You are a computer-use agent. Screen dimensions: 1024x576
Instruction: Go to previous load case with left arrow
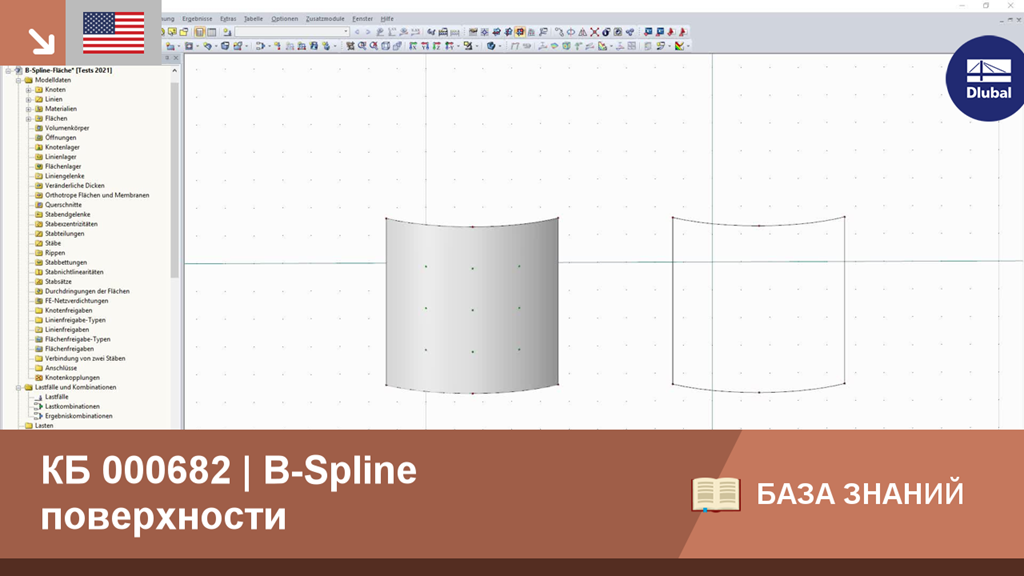[x=357, y=32]
